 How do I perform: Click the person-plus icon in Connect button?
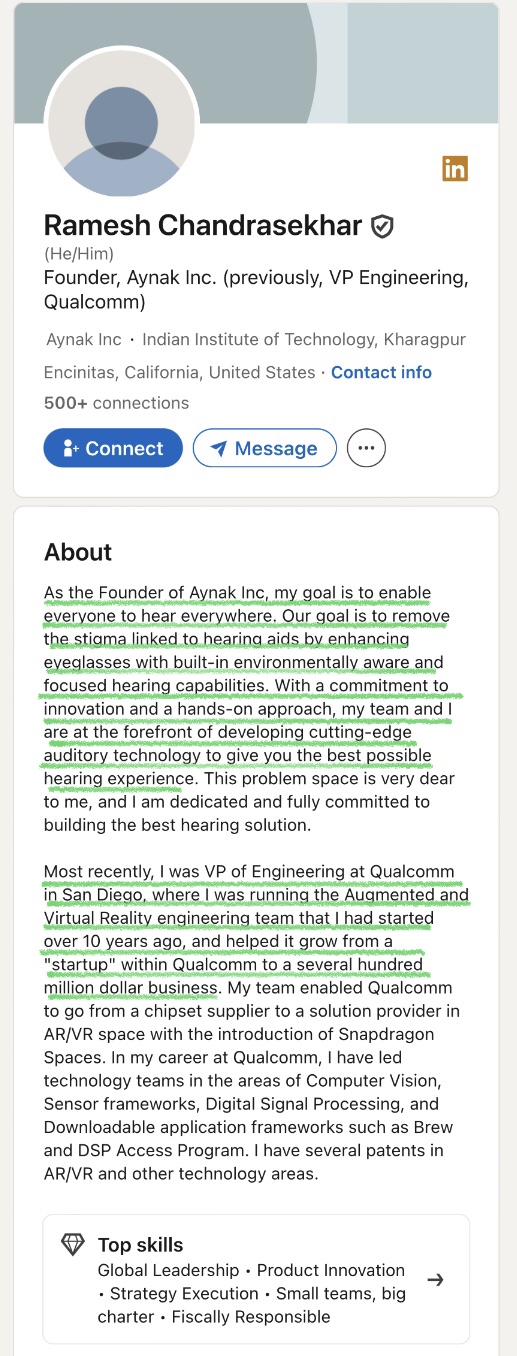click(x=71, y=449)
